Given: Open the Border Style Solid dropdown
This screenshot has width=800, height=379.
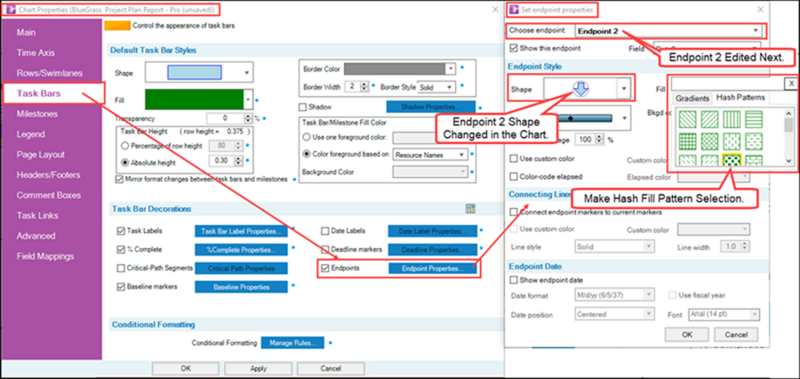Looking at the screenshot, I should point(436,87).
